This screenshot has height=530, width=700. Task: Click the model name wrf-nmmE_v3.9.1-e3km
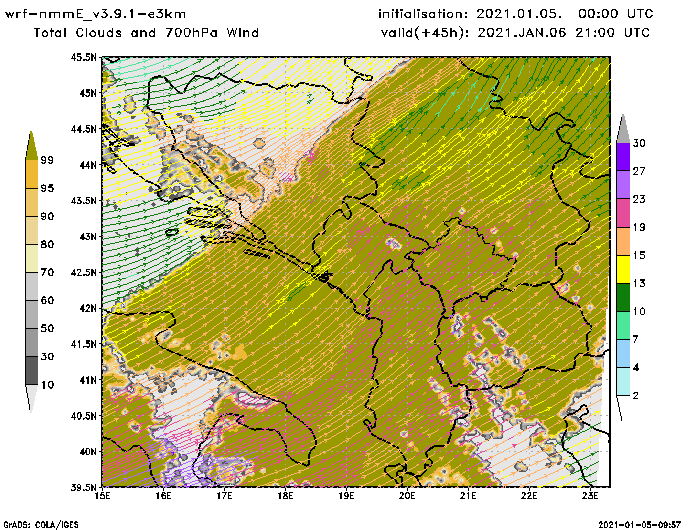(x=96, y=14)
